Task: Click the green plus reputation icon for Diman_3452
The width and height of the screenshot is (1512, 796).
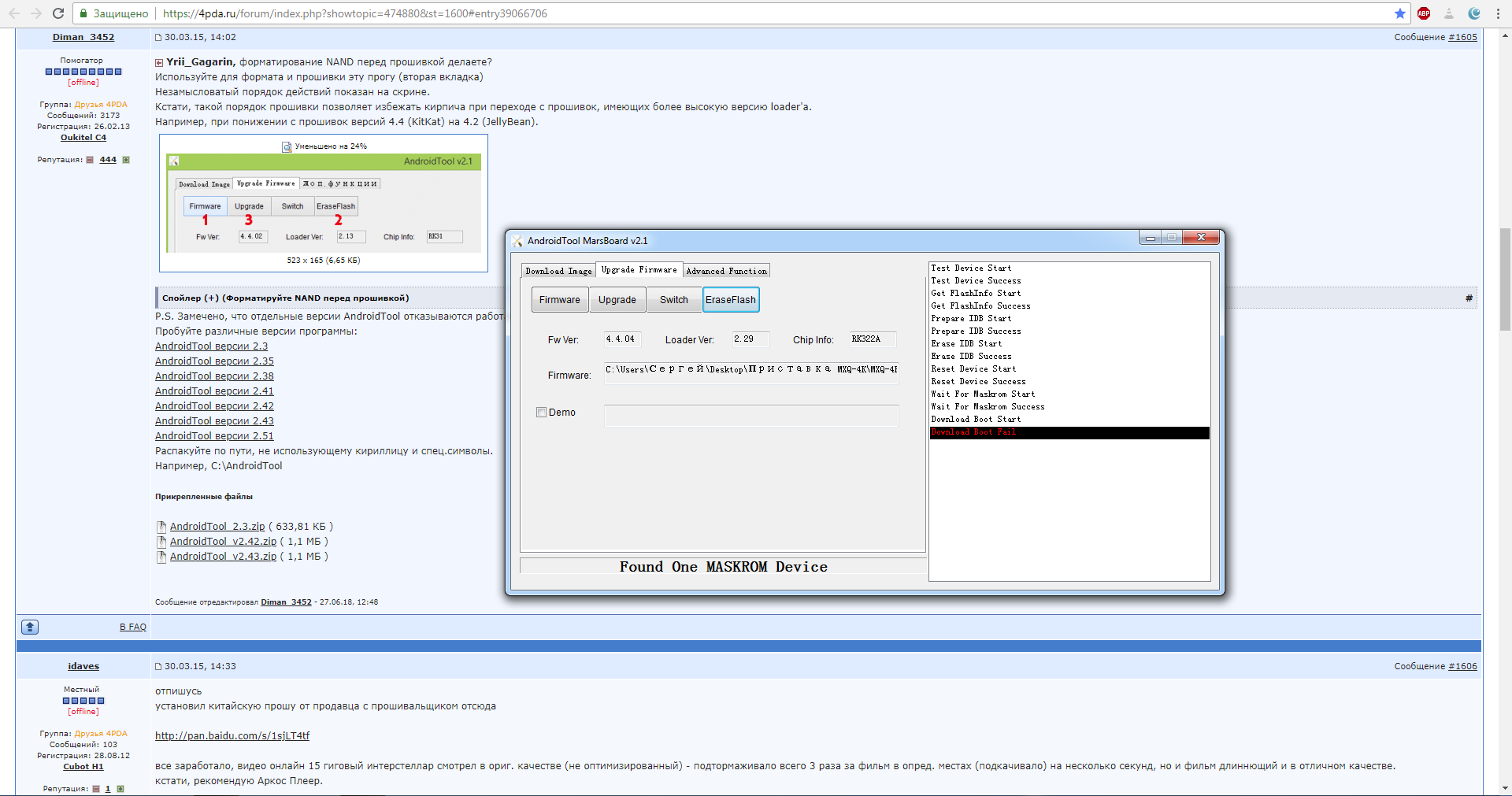Action: click(126, 160)
